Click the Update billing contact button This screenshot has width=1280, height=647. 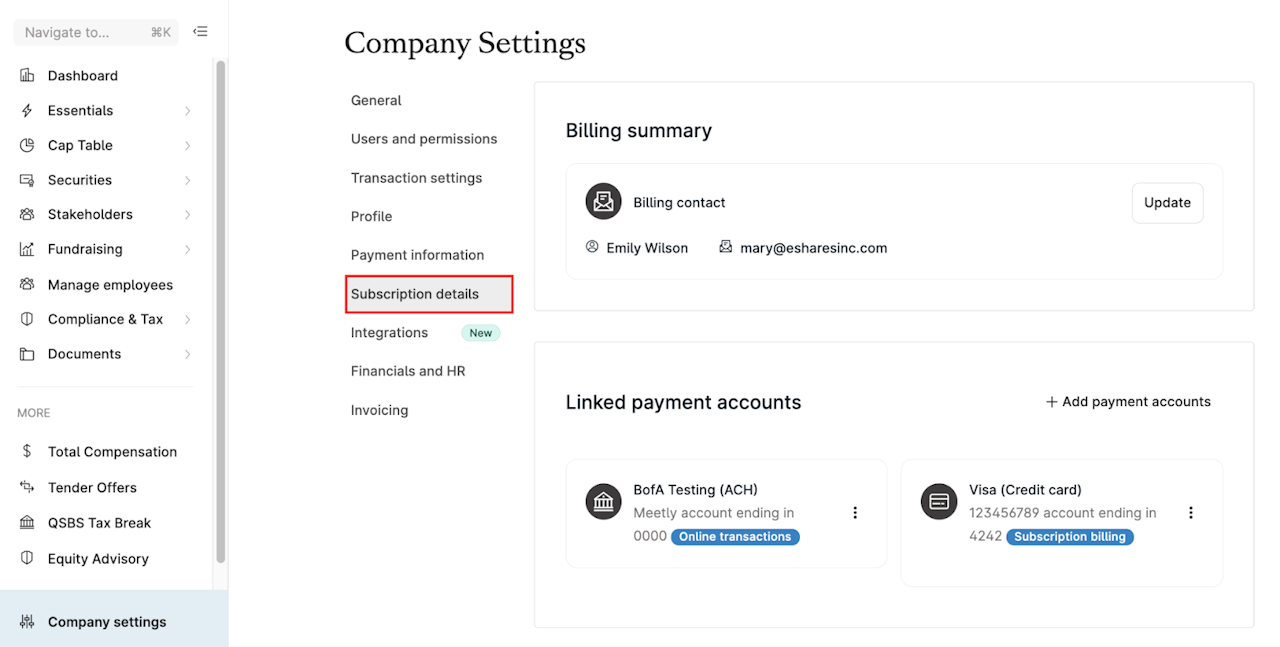1167,203
